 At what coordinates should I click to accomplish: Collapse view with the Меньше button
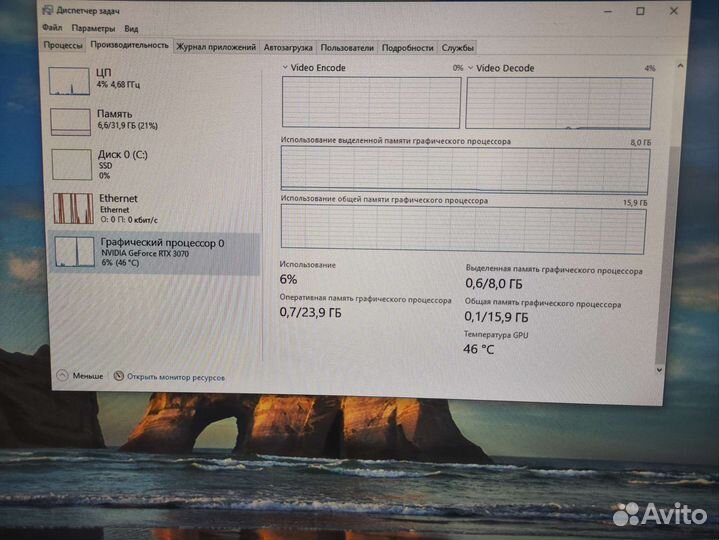point(80,375)
